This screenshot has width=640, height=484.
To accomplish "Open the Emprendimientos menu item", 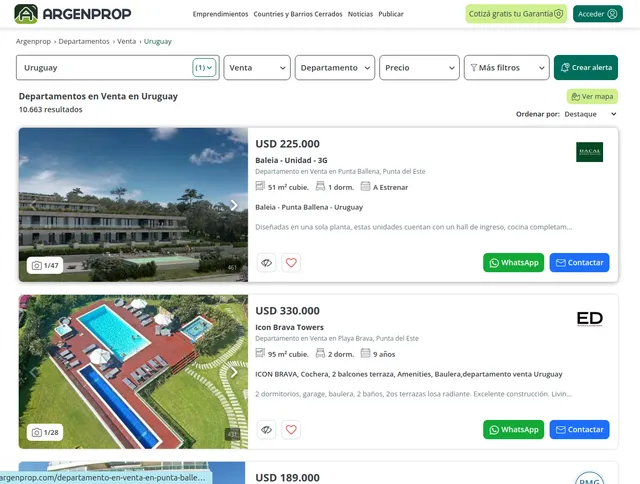I will [220, 14].
